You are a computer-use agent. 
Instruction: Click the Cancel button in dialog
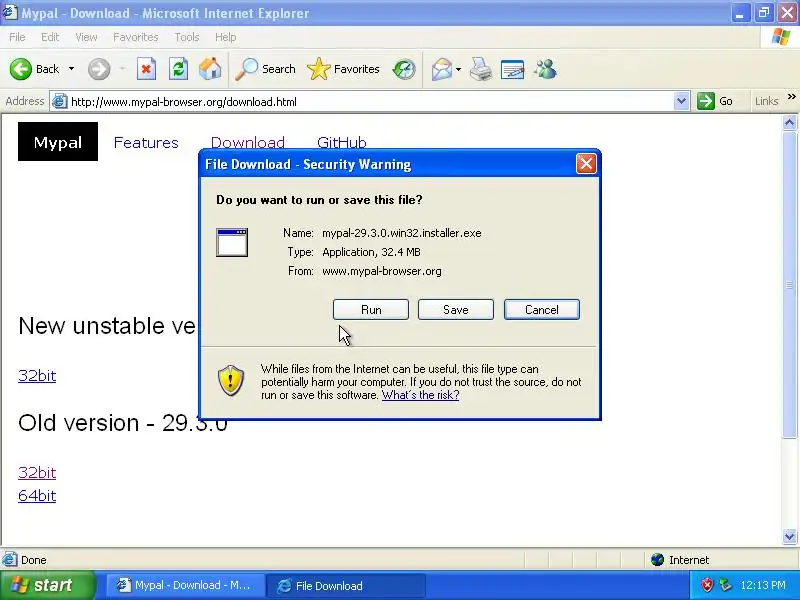point(542,310)
